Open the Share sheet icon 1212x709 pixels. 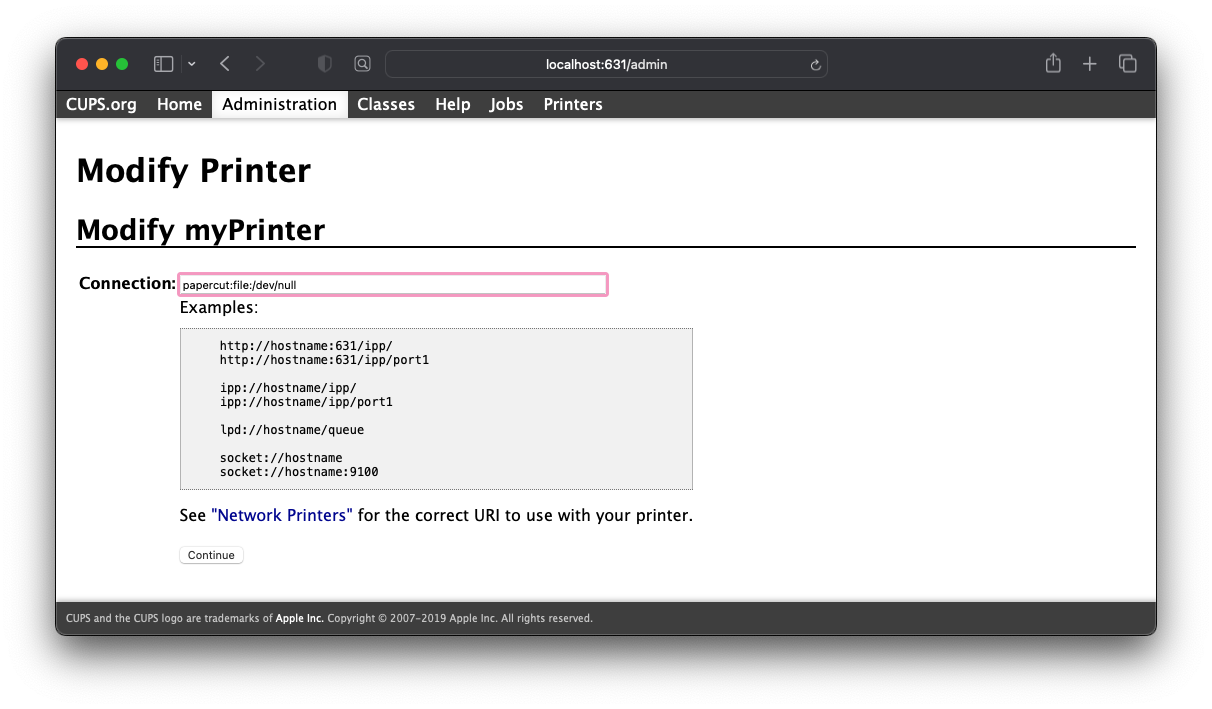1053,63
